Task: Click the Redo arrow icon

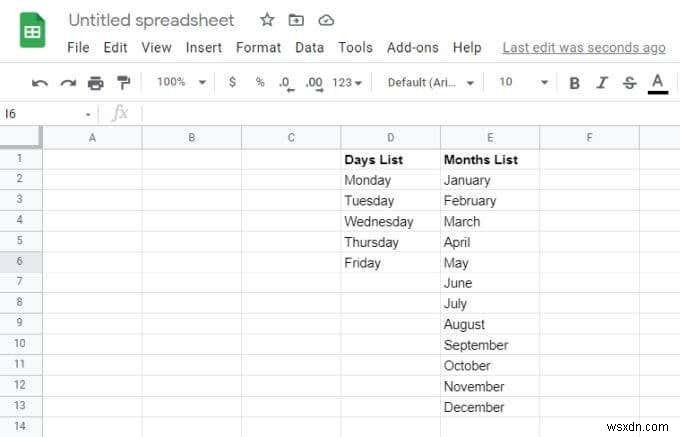Action: point(68,83)
